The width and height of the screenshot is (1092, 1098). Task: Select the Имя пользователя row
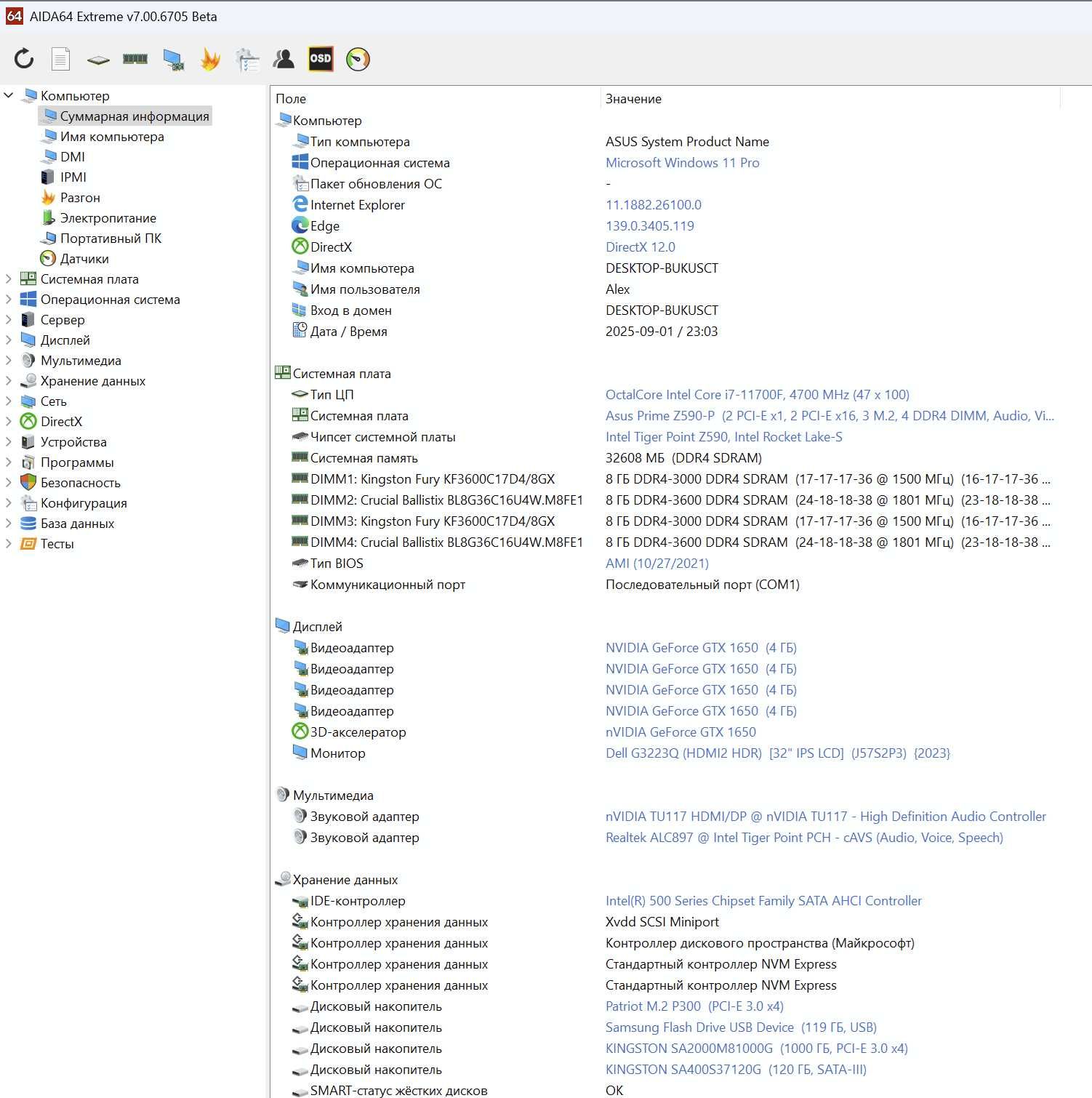pos(665,289)
